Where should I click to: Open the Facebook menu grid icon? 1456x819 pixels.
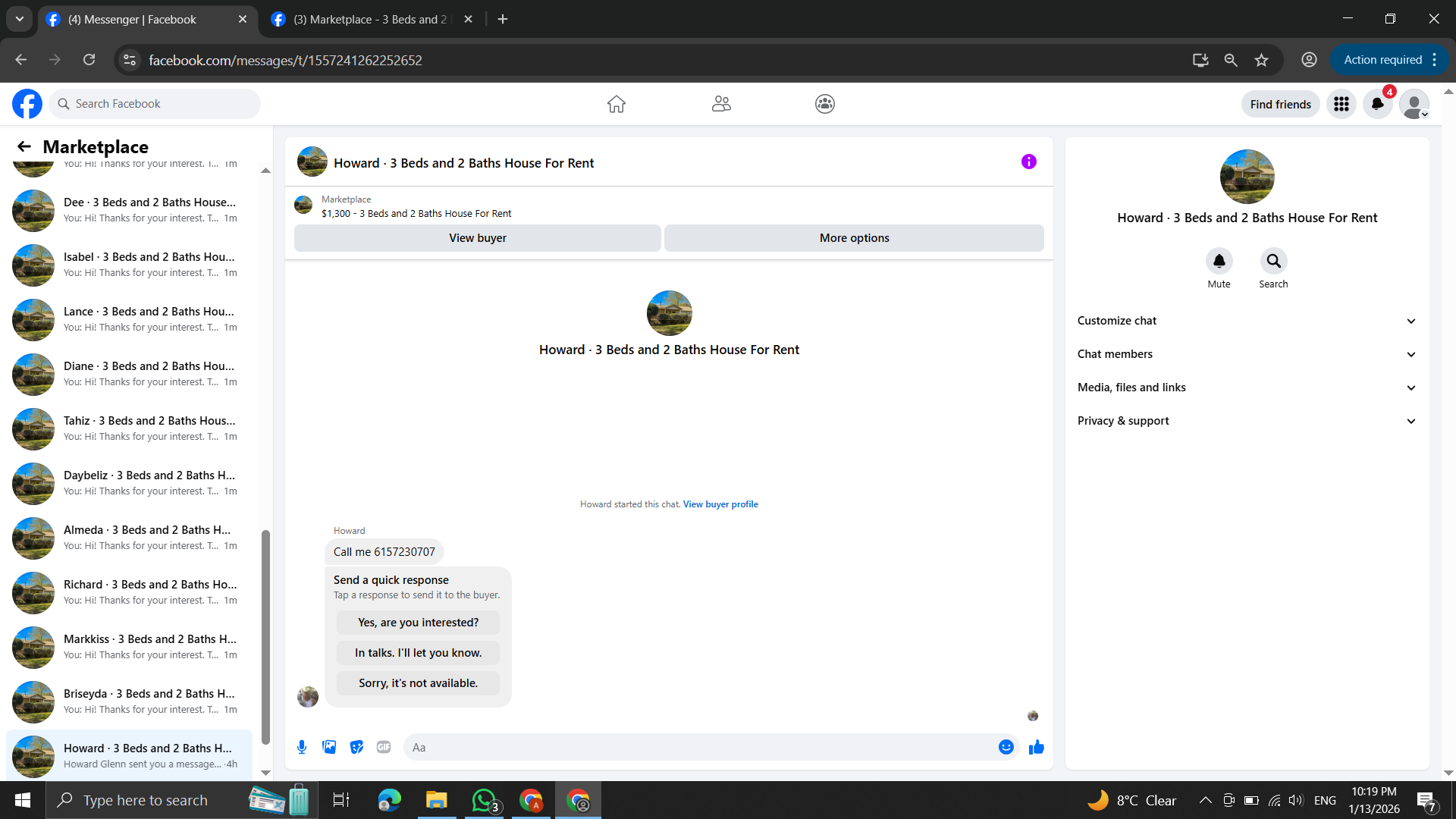click(1341, 104)
